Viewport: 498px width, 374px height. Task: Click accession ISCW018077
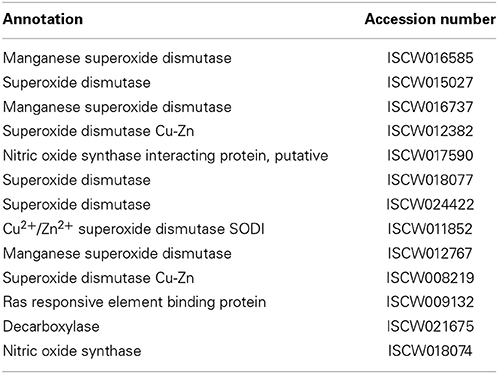point(430,180)
